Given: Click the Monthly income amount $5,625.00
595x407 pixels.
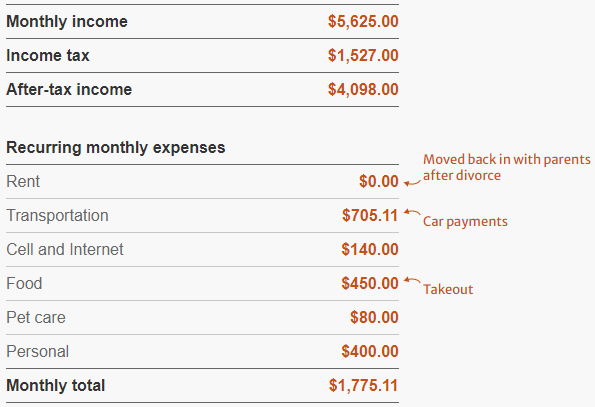Looking at the screenshot, I should coord(363,22).
